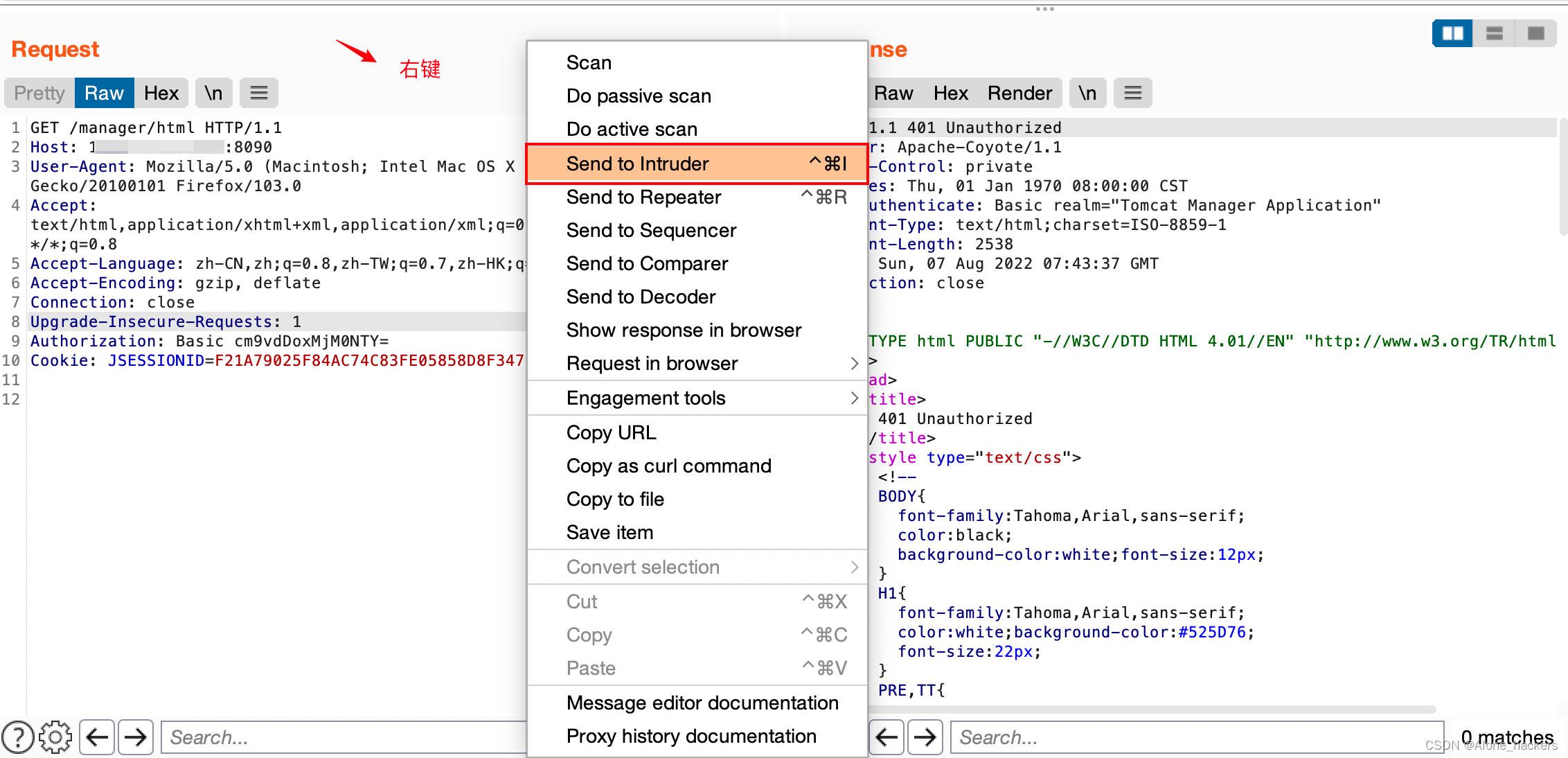1568x758 pixels.
Task: Toggle response non-printable characters \n button
Action: tap(1087, 93)
